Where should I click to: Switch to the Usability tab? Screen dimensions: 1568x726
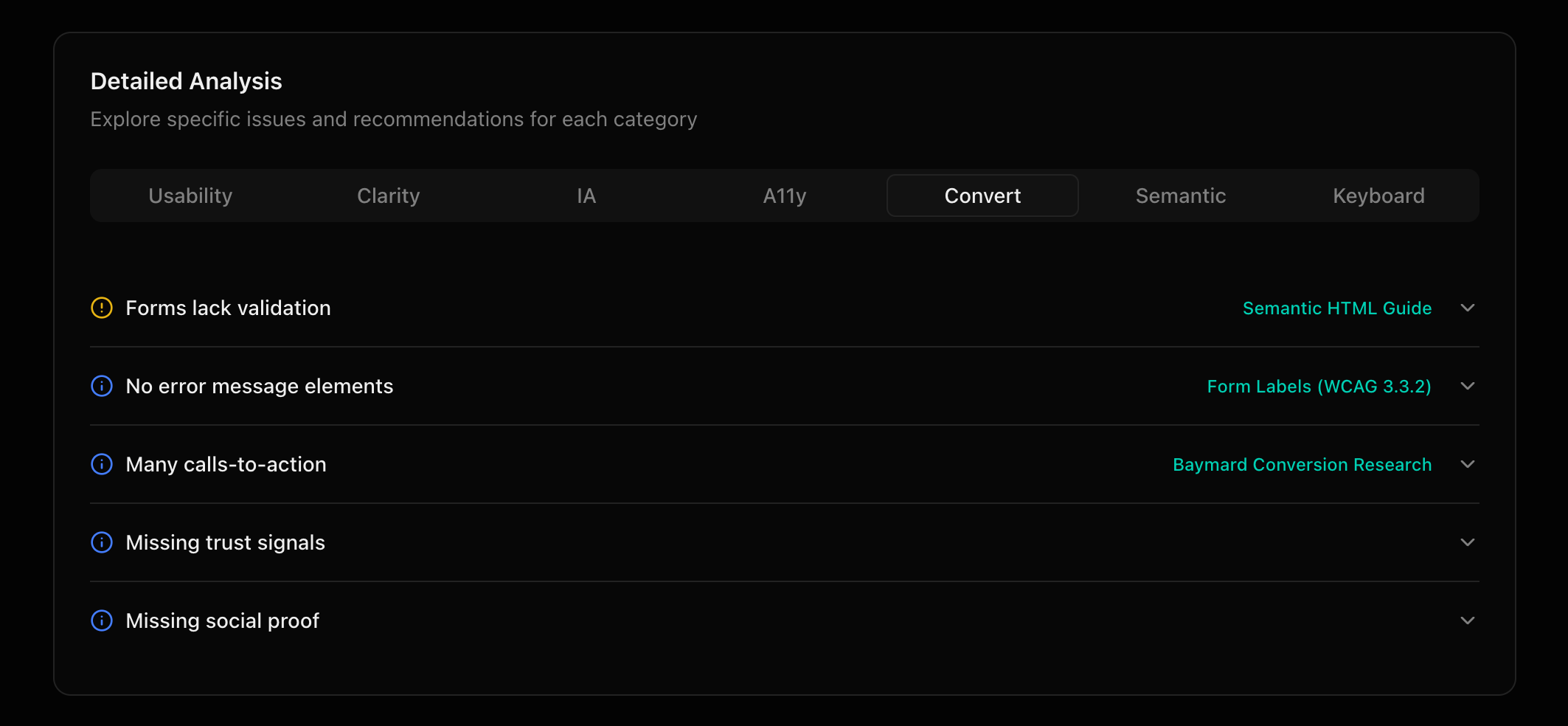point(190,196)
